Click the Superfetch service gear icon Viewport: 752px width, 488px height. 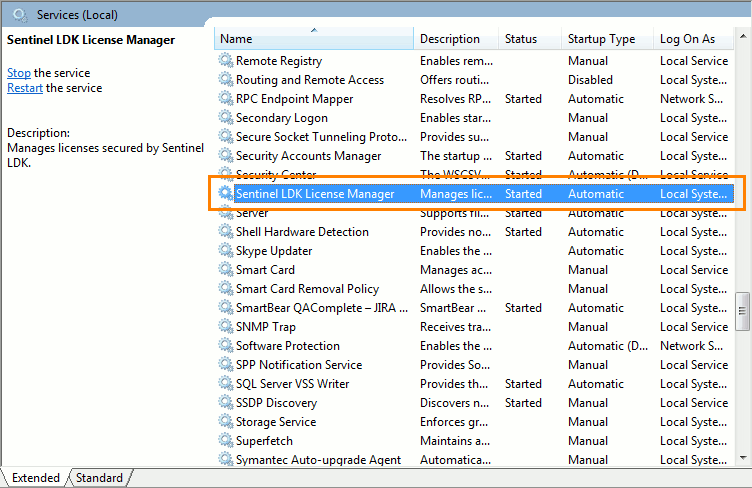click(226, 441)
